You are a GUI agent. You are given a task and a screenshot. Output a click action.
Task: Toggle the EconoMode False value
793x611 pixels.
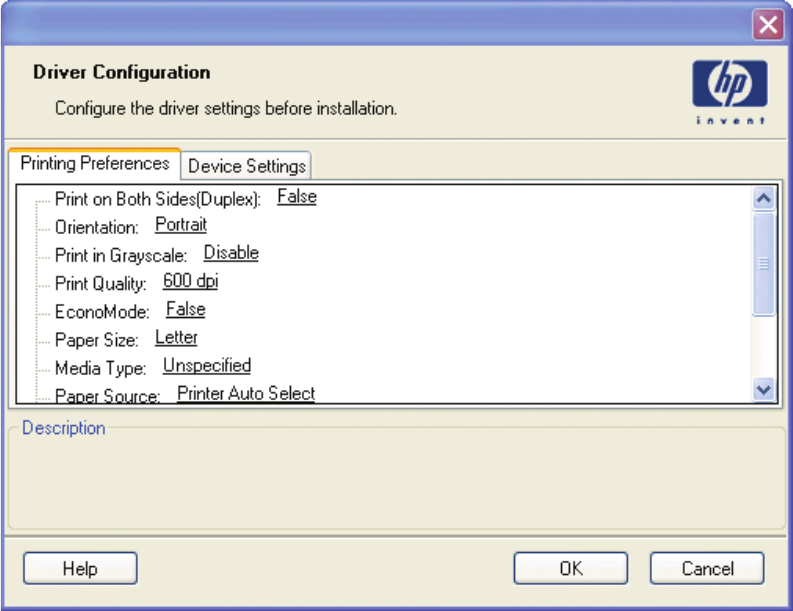pyautogui.click(x=185, y=309)
